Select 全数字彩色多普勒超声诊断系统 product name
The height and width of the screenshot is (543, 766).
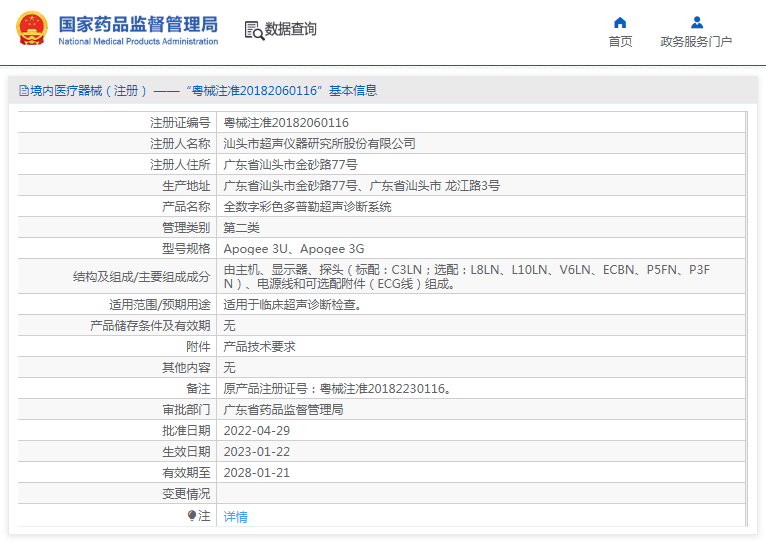pos(307,207)
